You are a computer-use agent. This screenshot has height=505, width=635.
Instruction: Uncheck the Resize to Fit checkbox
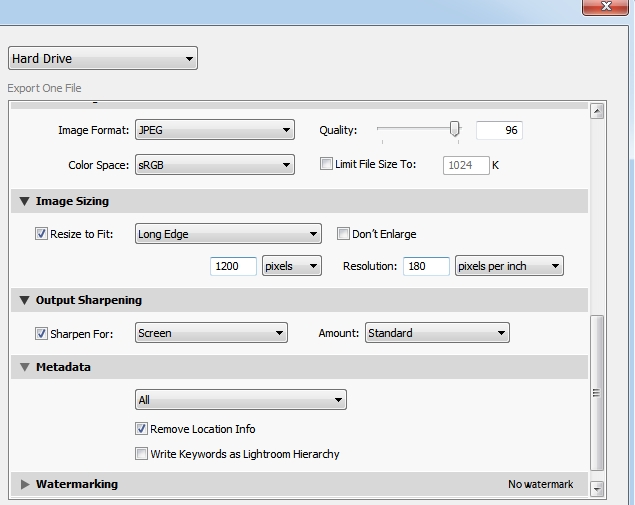click(x=41, y=234)
